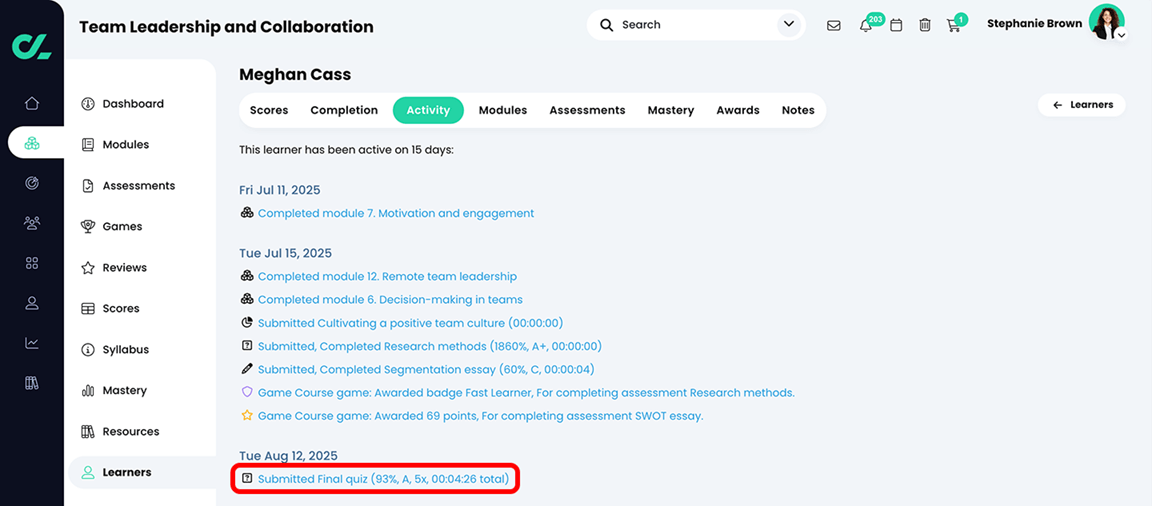
Task: Open Submitted, Completed Segmentation essay link
Action: [x=426, y=369]
